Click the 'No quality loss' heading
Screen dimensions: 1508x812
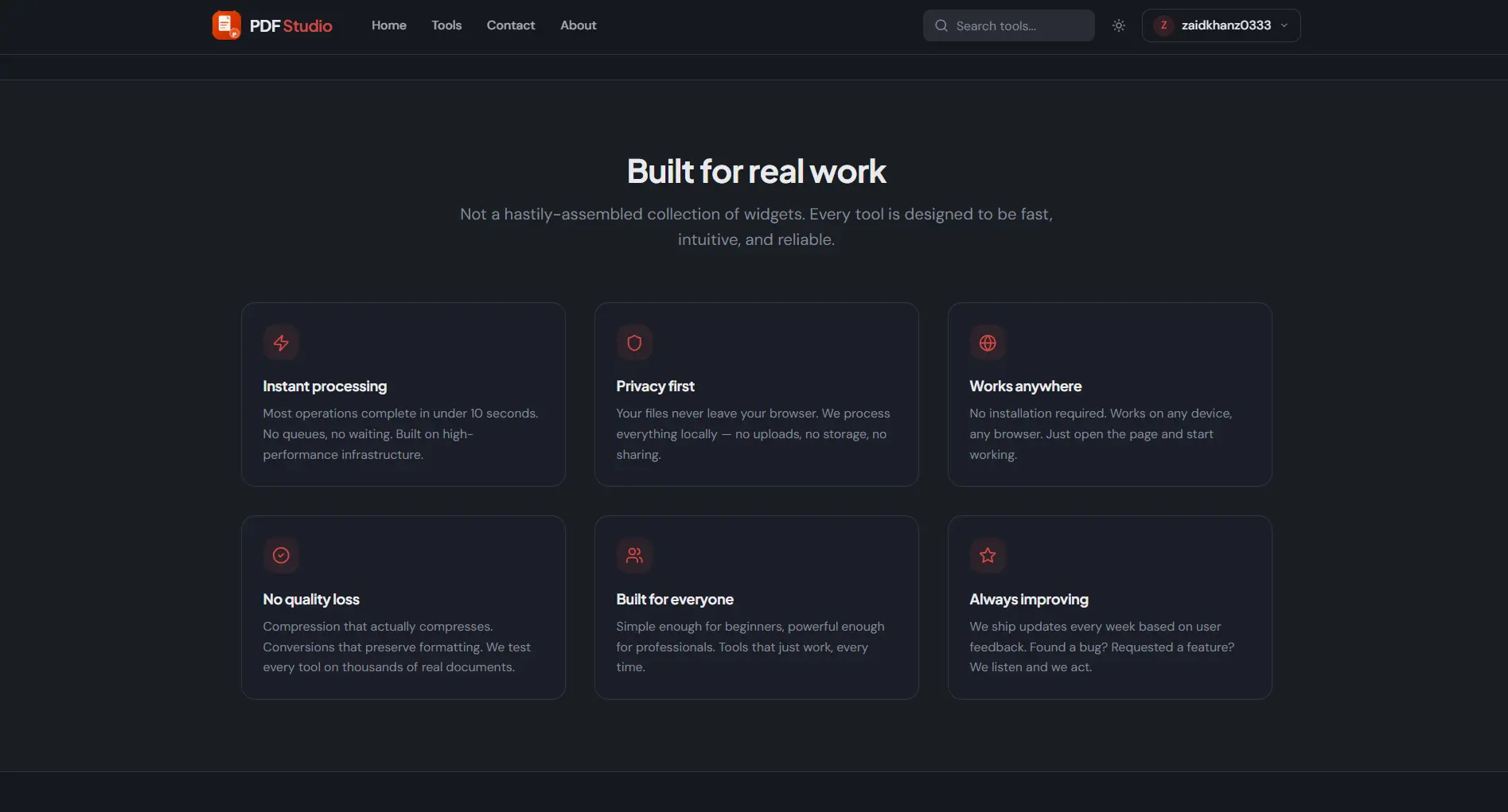click(x=311, y=600)
